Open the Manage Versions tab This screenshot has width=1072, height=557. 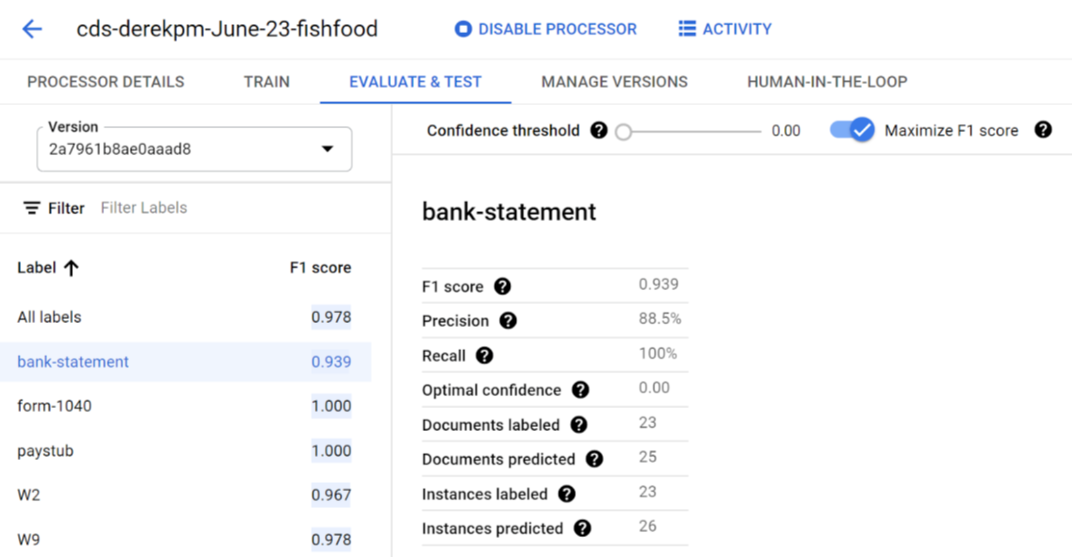(x=615, y=81)
